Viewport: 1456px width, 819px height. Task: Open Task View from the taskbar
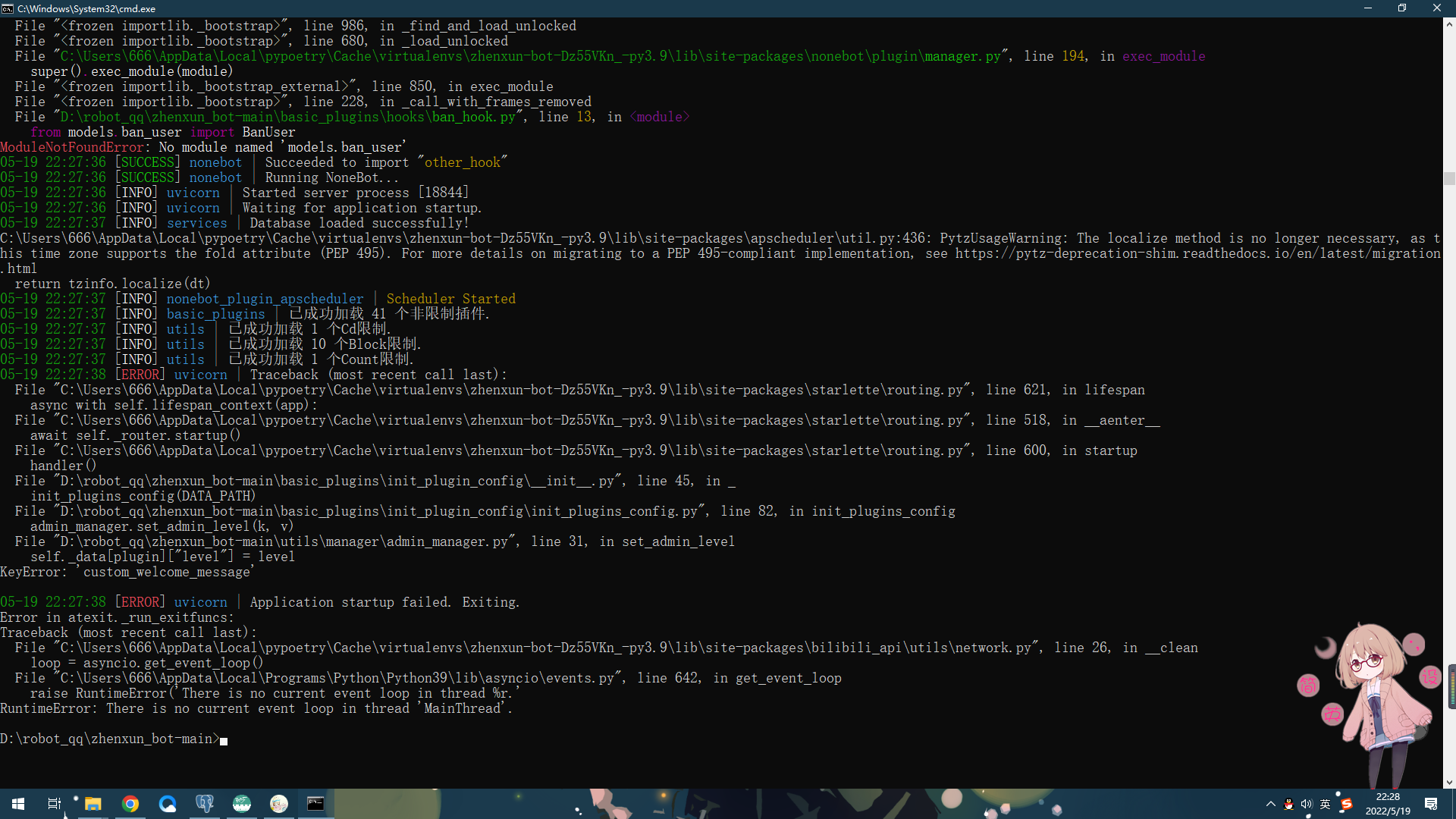tap(54, 804)
